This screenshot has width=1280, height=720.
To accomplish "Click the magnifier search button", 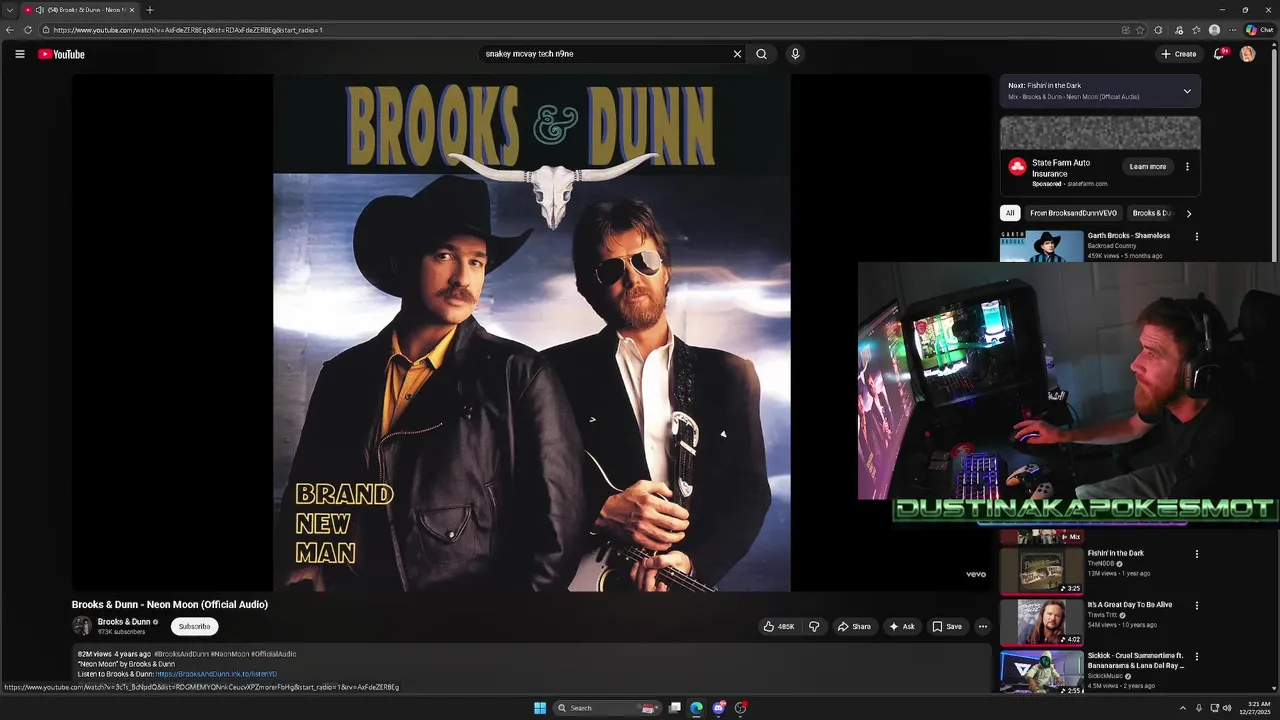I will [x=762, y=54].
